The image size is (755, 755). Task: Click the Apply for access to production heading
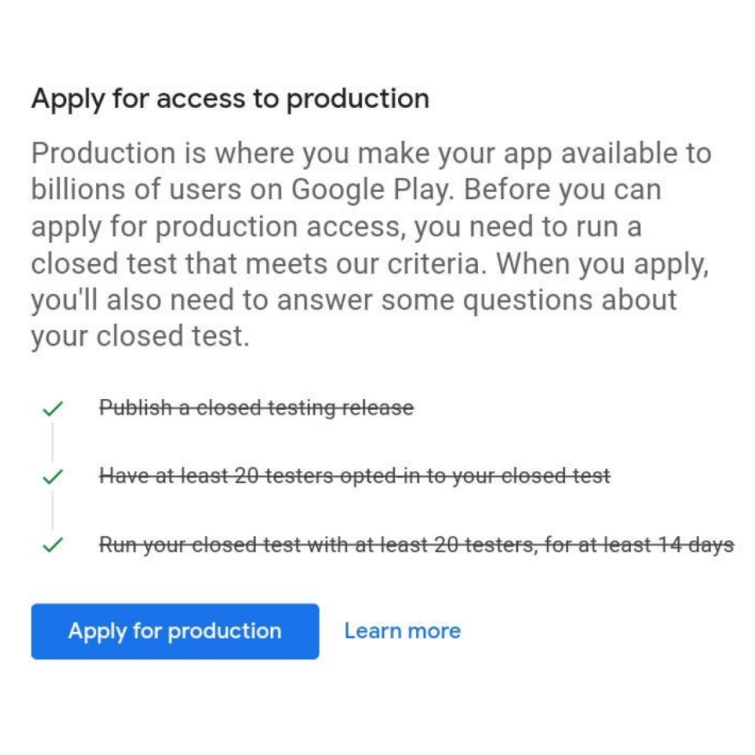point(230,99)
